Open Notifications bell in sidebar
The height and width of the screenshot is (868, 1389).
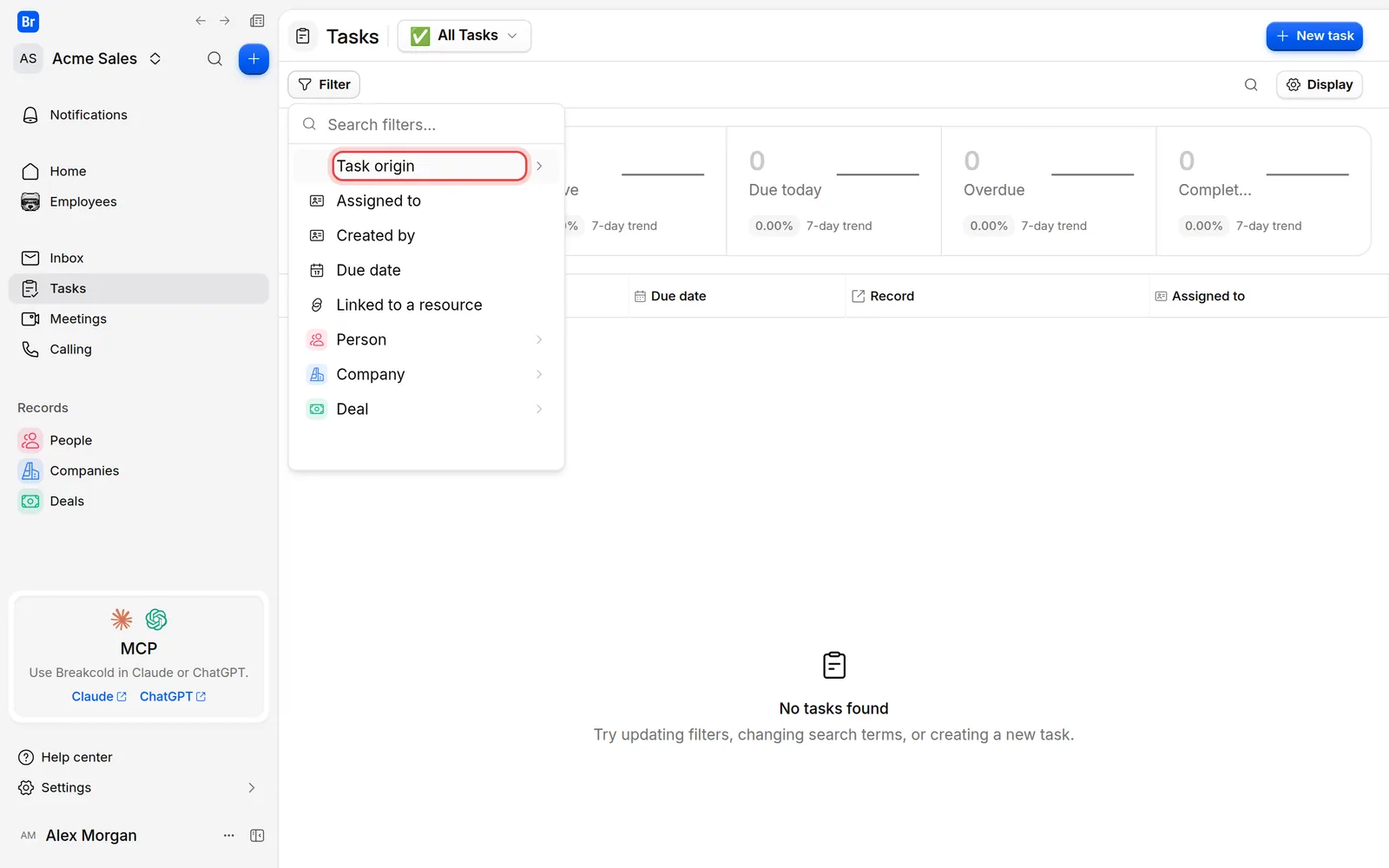[139, 115]
